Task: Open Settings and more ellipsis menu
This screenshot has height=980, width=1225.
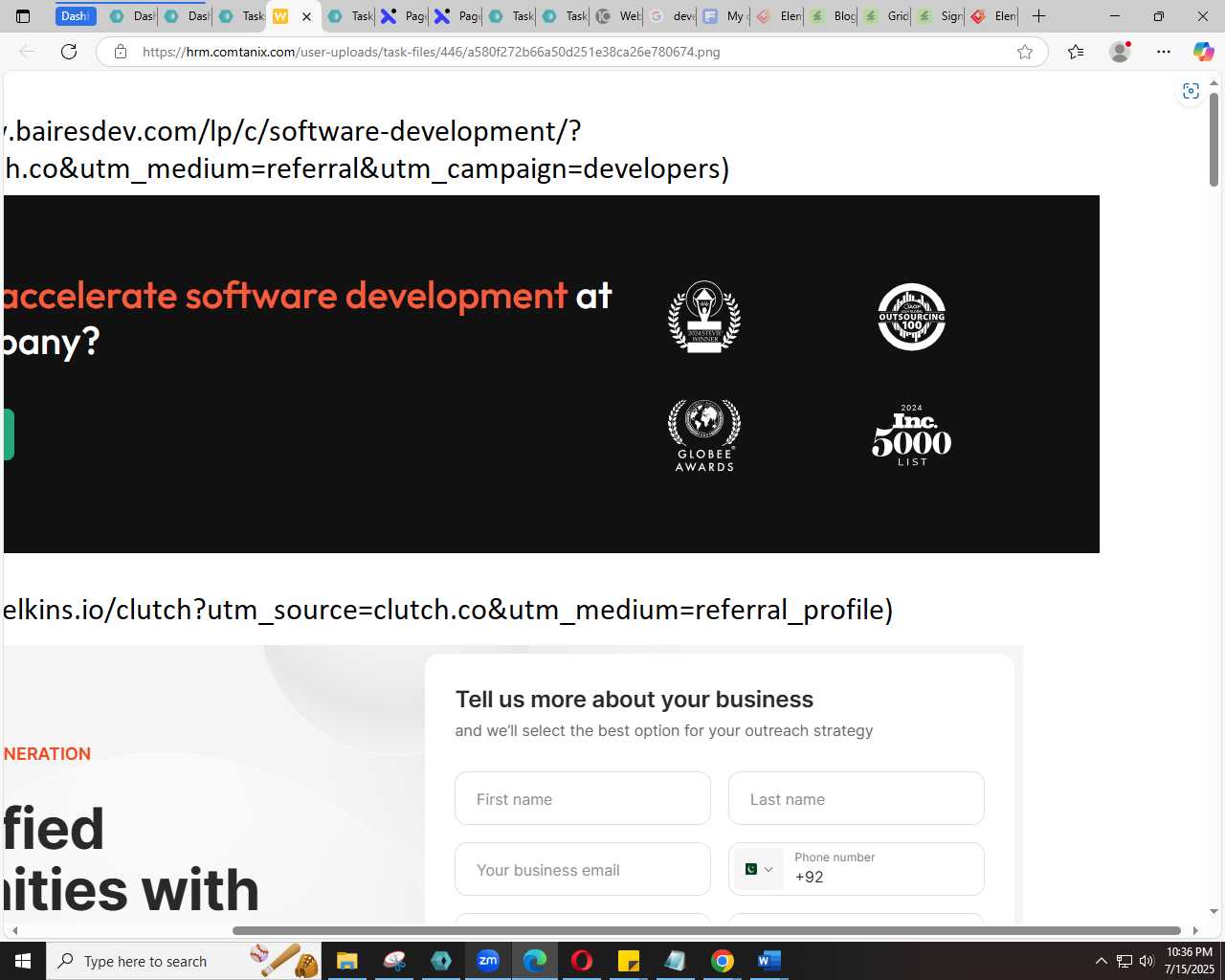Action: (1164, 52)
